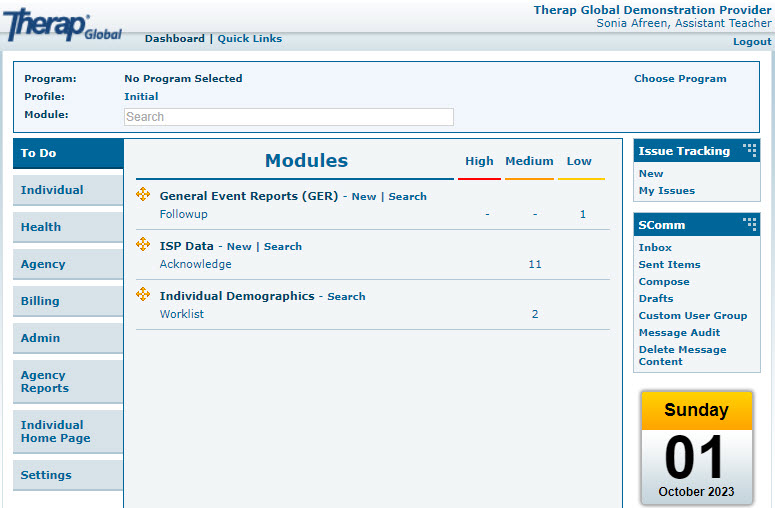The image size is (775, 508).
Task: Open SComm Drafts
Action: pyautogui.click(x=656, y=298)
